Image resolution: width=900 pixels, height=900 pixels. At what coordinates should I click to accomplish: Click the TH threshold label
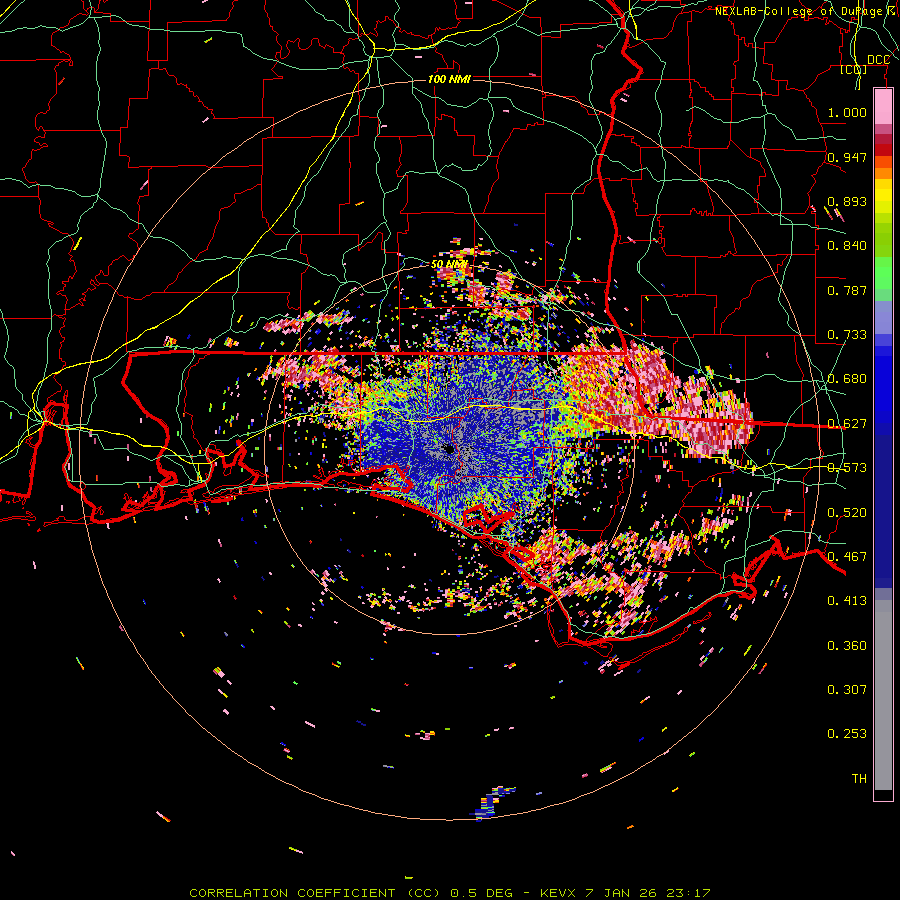[859, 779]
